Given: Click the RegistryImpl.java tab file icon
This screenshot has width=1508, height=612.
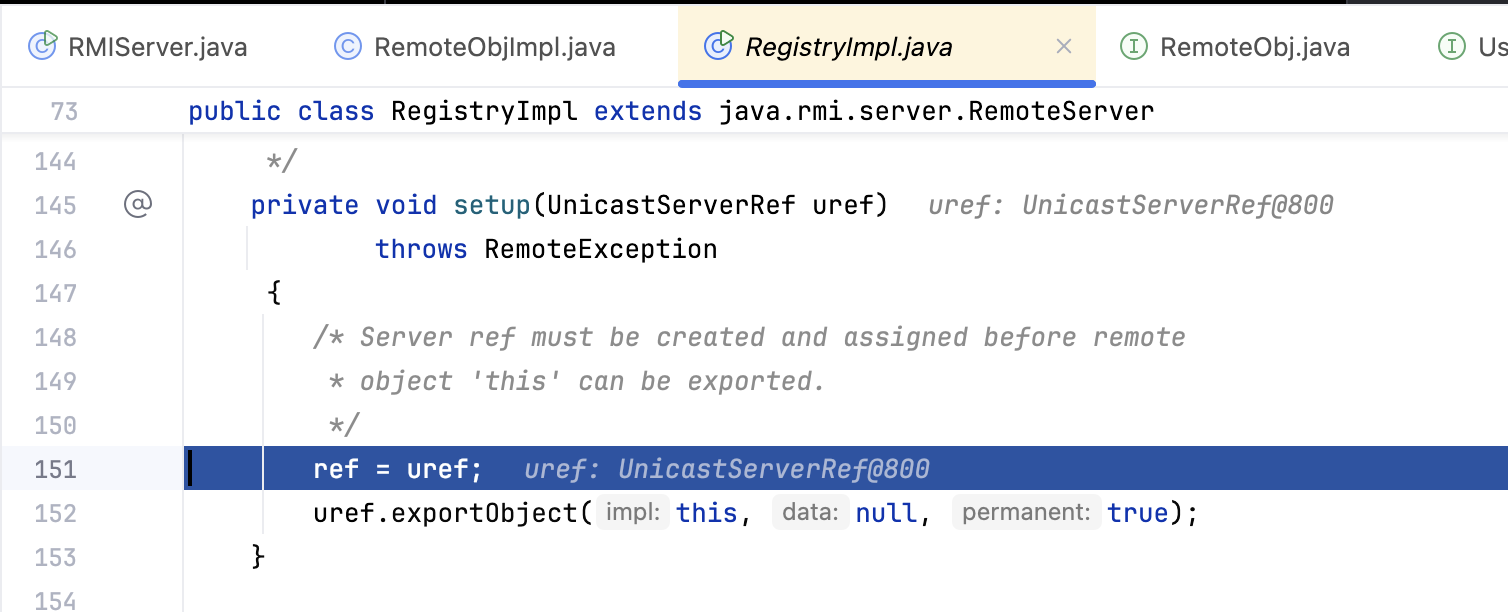Looking at the screenshot, I should point(719,46).
